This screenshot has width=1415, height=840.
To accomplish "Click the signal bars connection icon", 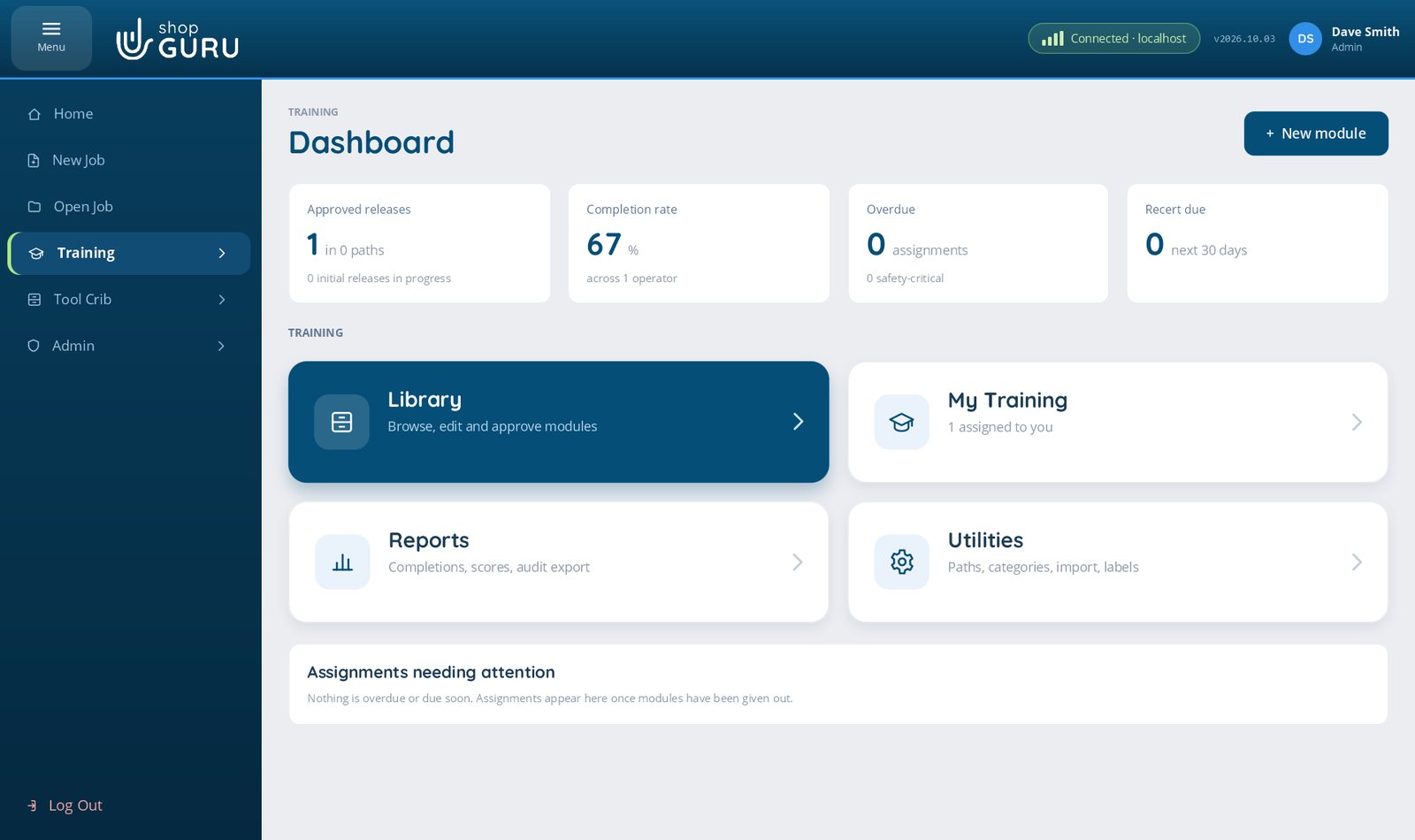I will (x=1052, y=38).
